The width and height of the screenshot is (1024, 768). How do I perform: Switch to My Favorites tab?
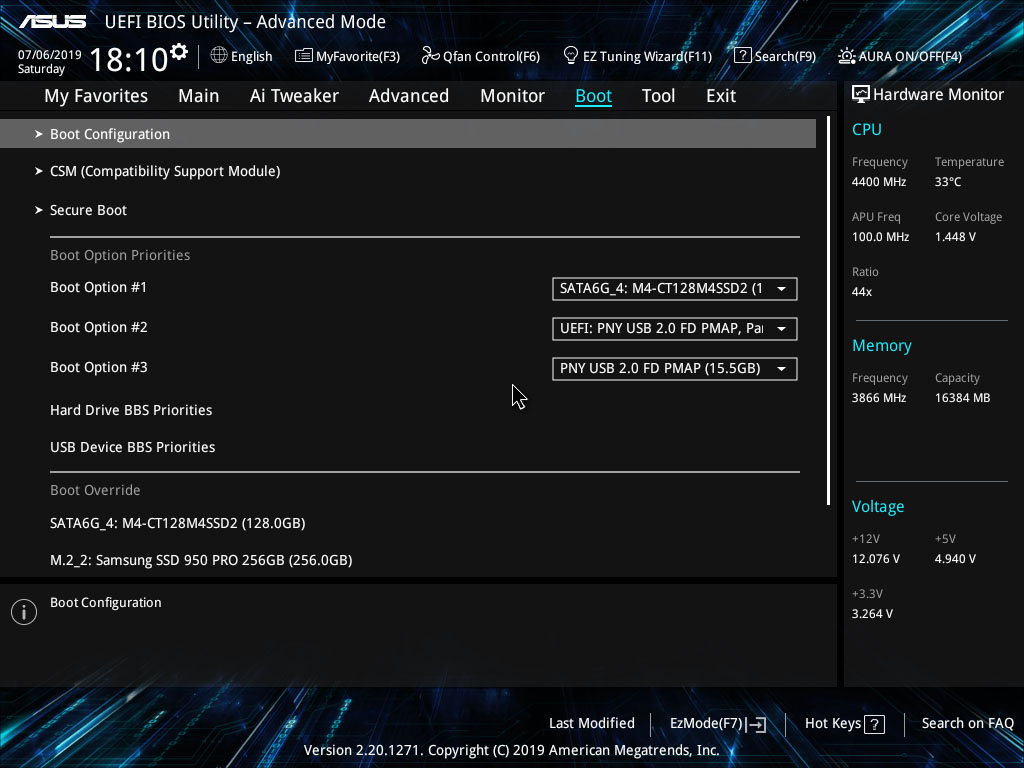click(x=96, y=96)
